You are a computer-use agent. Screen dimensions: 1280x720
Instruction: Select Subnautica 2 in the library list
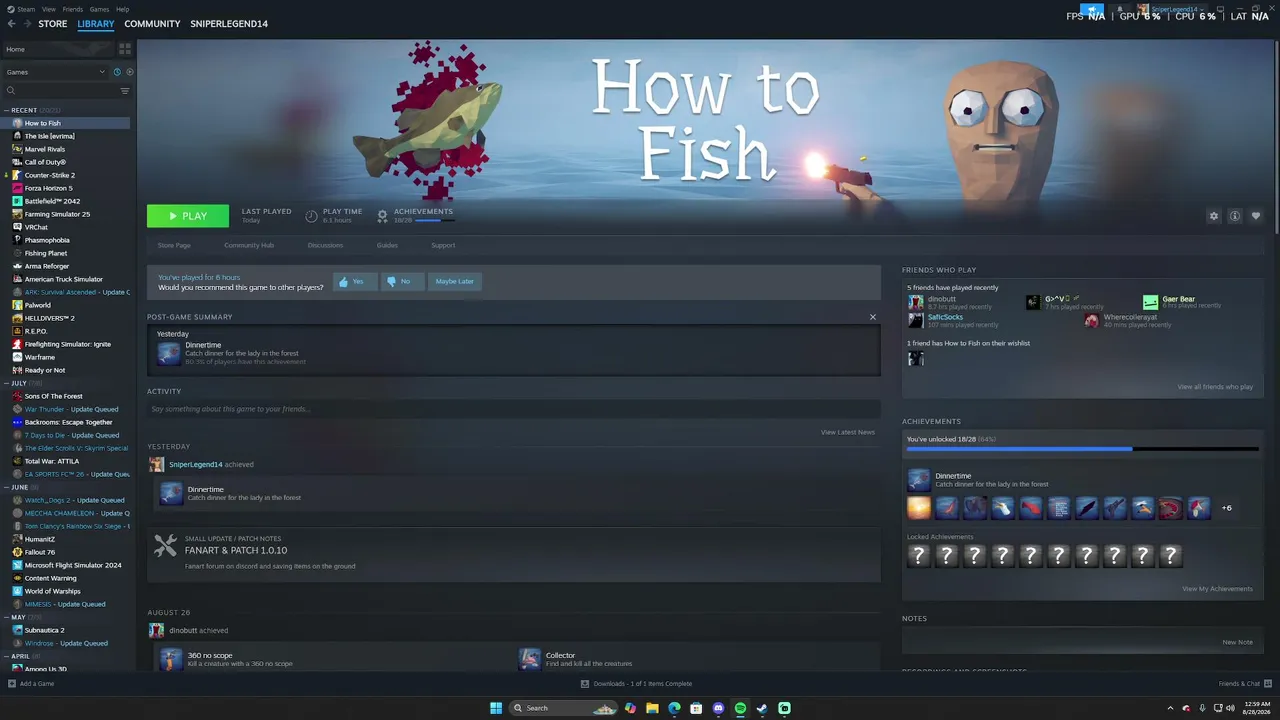pos(44,630)
